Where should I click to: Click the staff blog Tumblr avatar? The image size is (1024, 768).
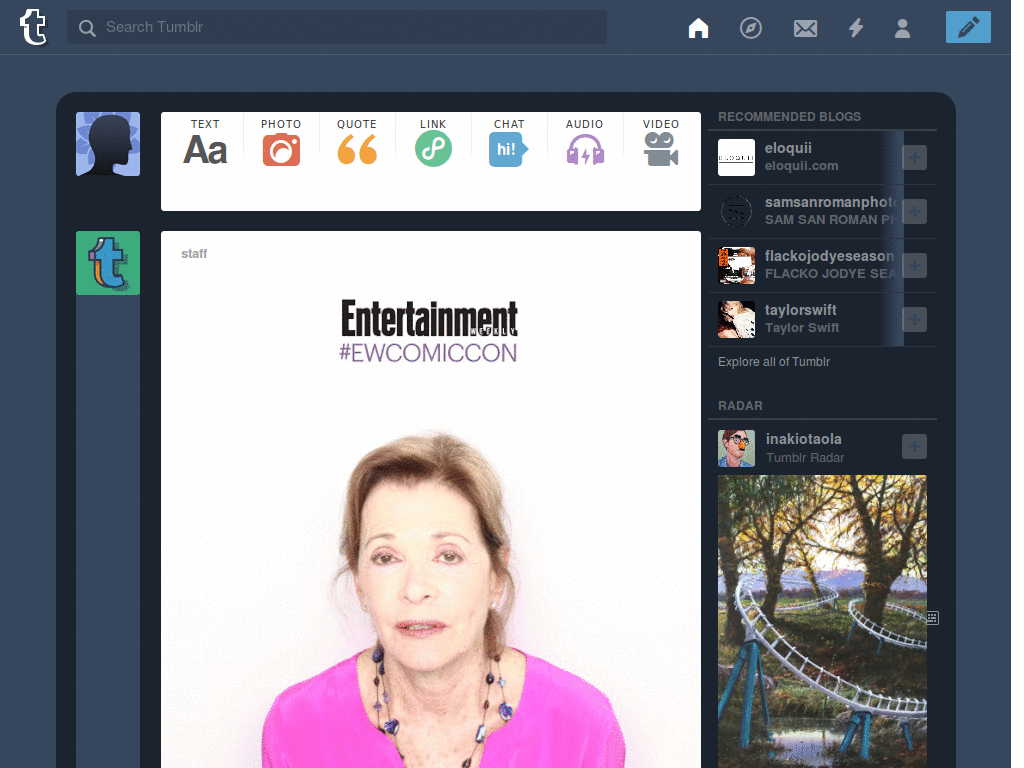pyautogui.click(x=108, y=263)
